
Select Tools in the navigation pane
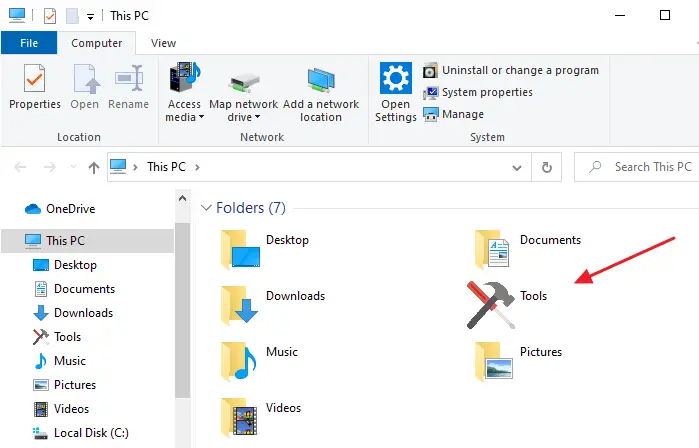57,337
